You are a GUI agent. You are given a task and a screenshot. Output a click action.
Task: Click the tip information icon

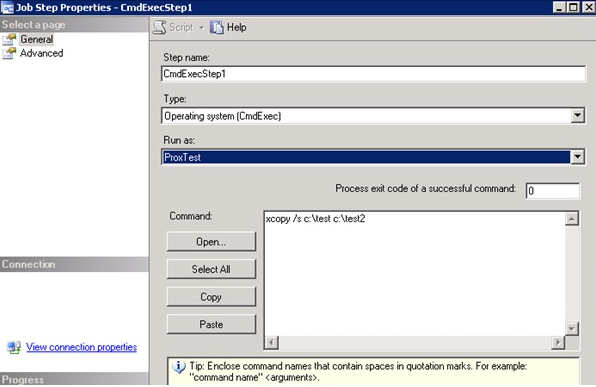179,367
